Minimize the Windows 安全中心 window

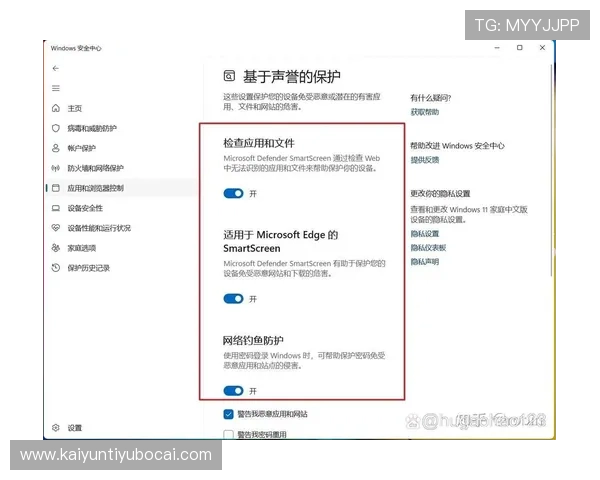pyautogui.click(x=497, y=48)
